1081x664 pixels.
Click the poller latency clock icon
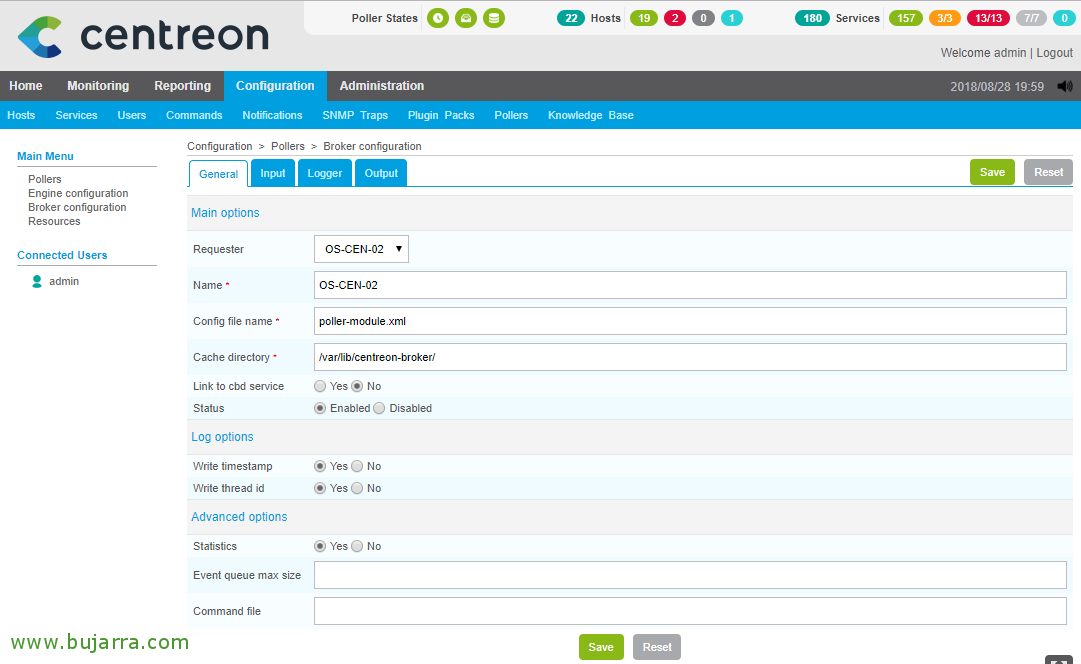tap(438, 18)
